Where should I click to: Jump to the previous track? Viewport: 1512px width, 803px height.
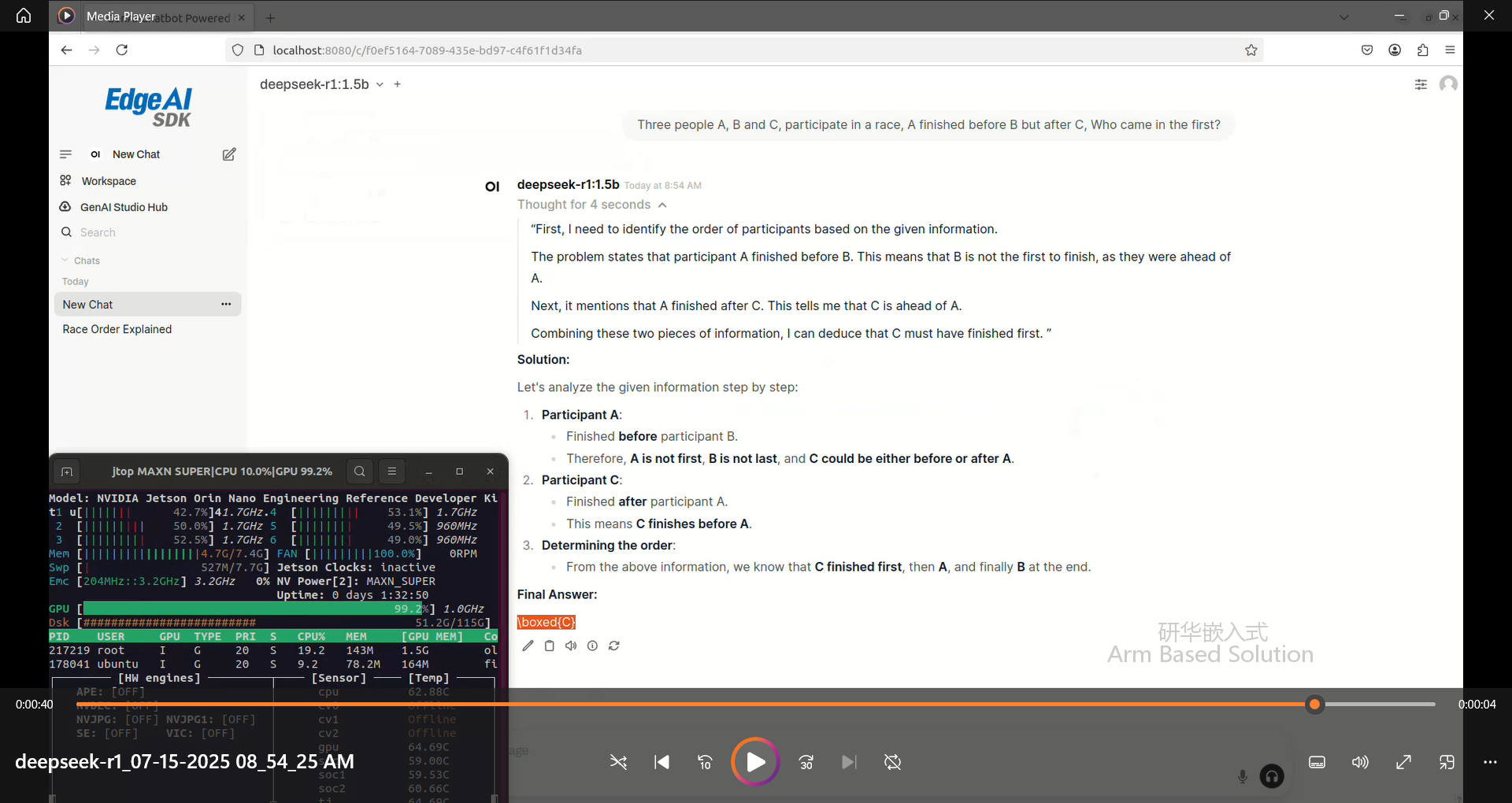pyautogui.click(x=661, y=762)
